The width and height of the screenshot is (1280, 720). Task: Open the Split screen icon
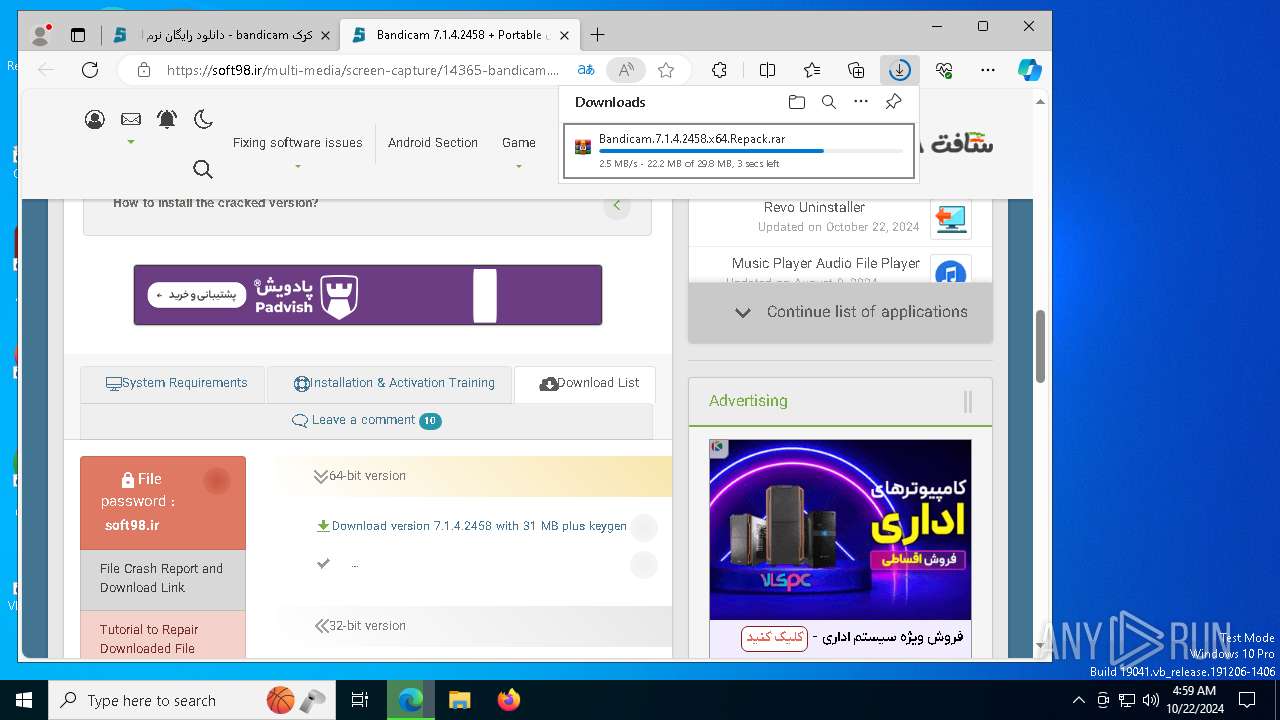tap(767, 70)
